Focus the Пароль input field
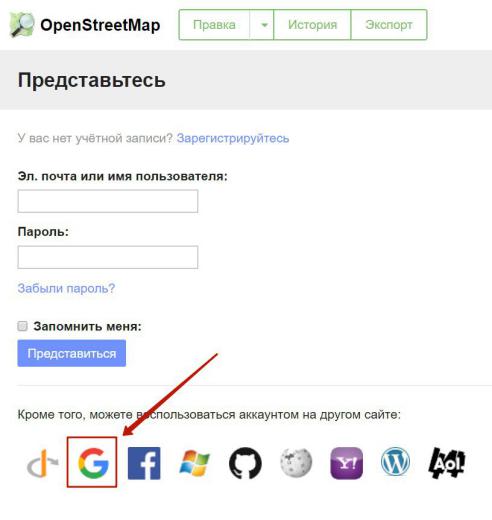The width and height of the screenshot is (492, 520). (x=108, y=257)
